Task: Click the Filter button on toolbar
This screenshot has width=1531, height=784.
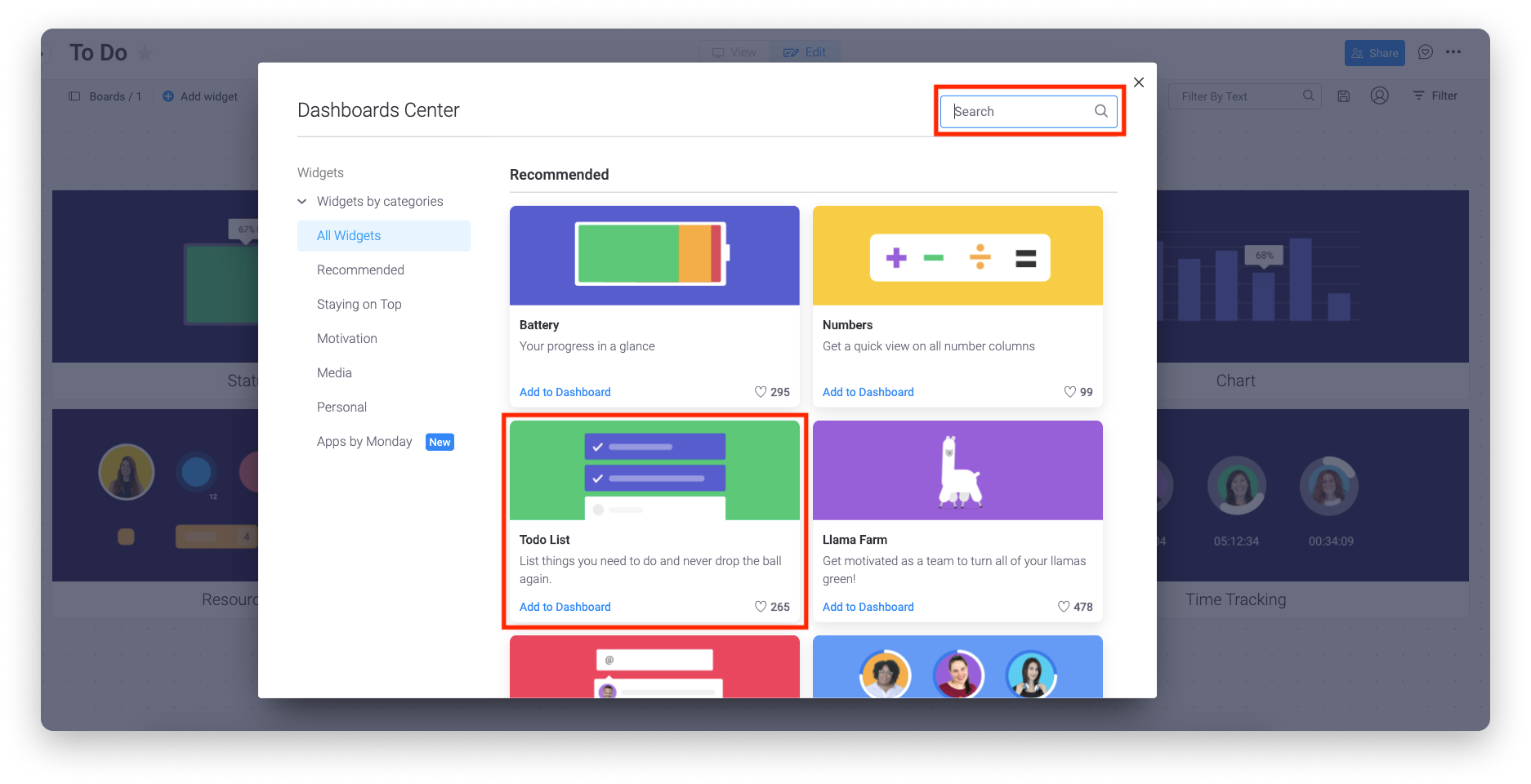Action: pos(1435,96)
